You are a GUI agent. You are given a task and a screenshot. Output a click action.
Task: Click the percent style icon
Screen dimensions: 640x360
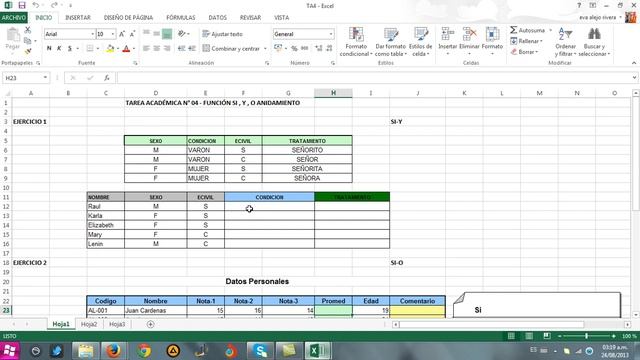294,49
